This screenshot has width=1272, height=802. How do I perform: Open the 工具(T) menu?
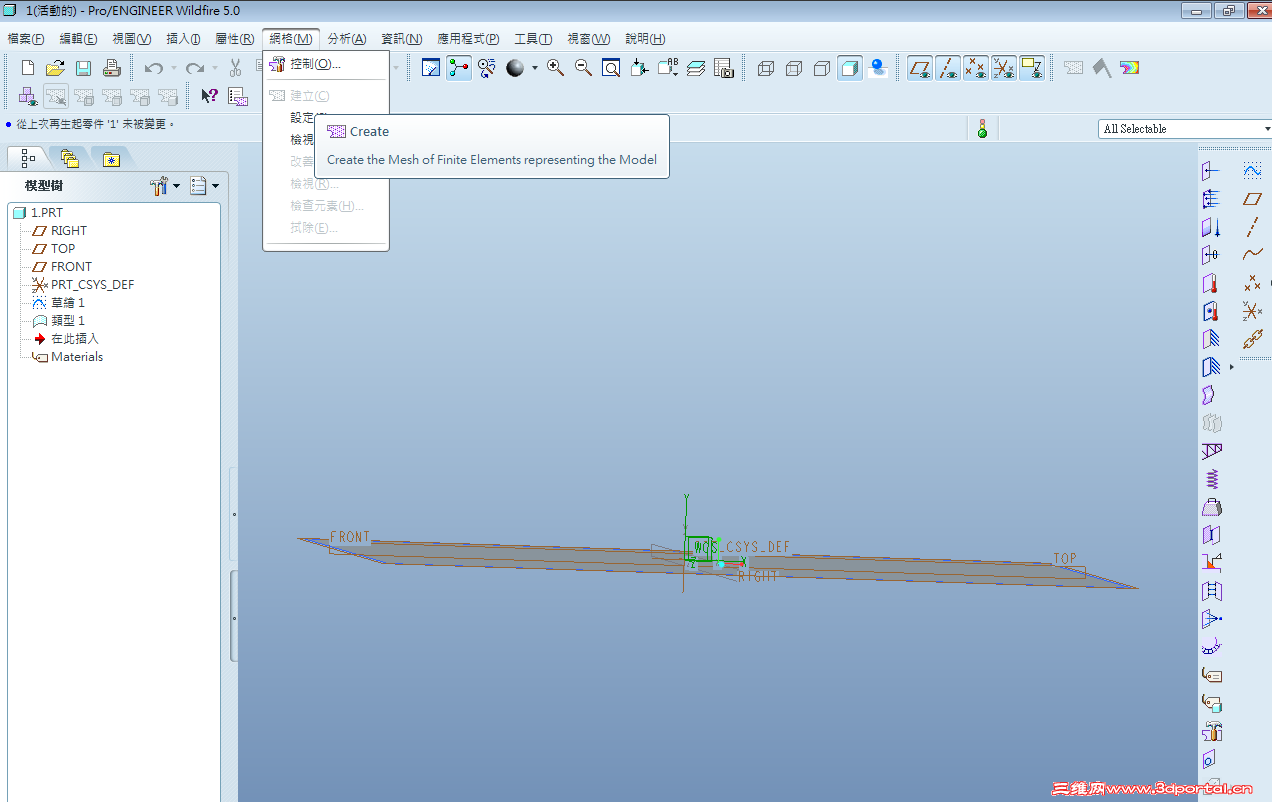(533, 39)
